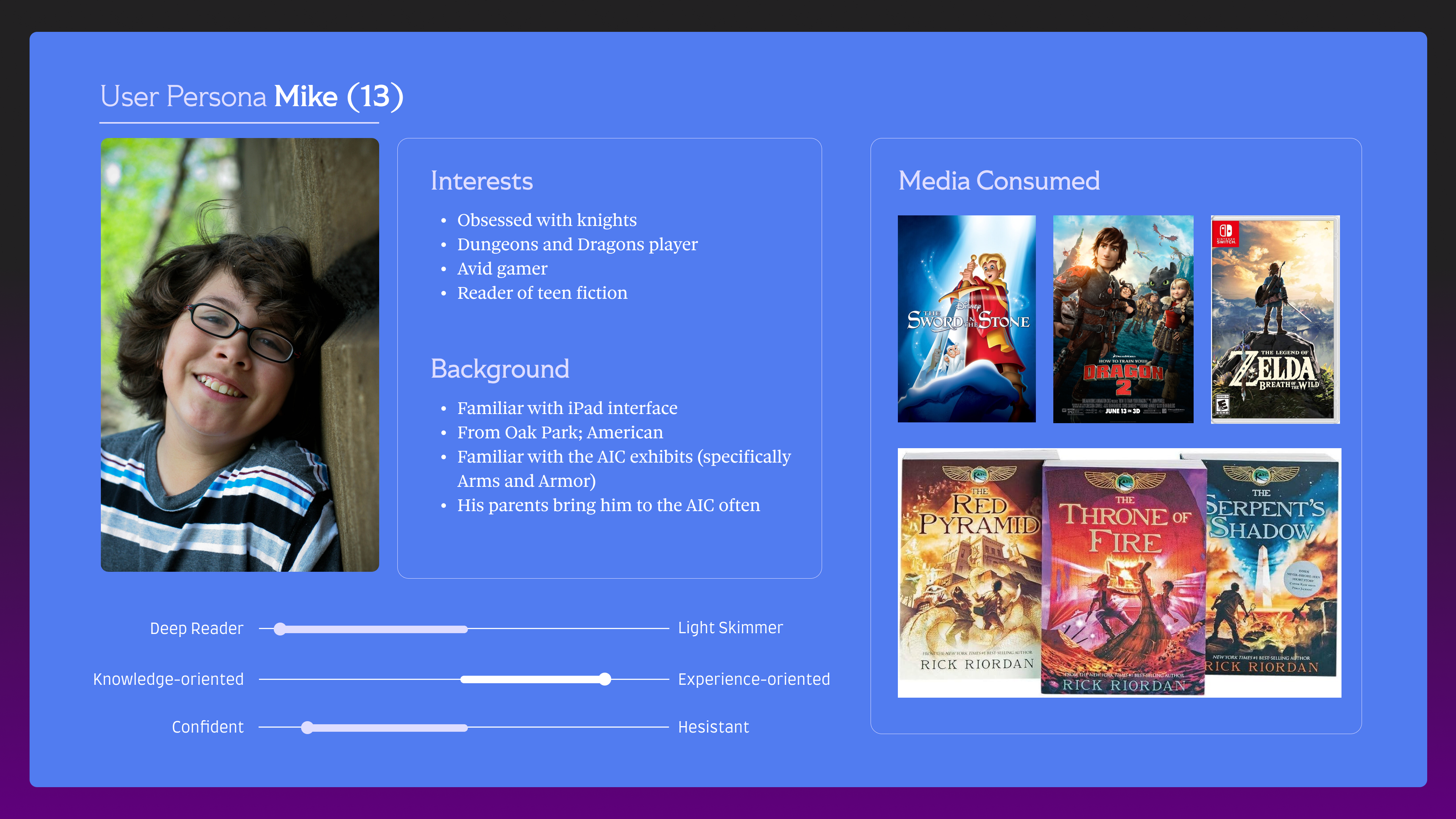Select the 'Media Consumed' heading
This screenshot has height=819, width=1456.
pos(999,181)
